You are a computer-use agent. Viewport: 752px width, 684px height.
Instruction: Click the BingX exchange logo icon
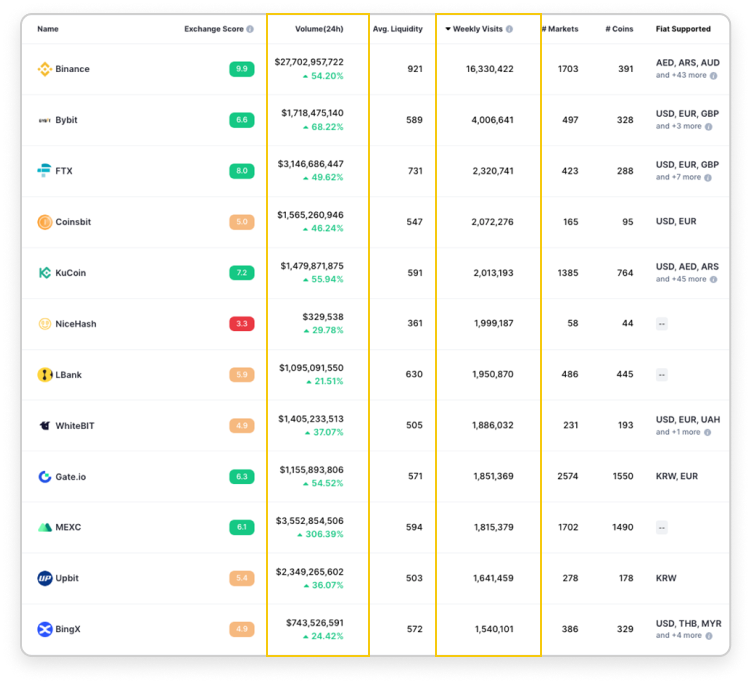pos(45,629)
